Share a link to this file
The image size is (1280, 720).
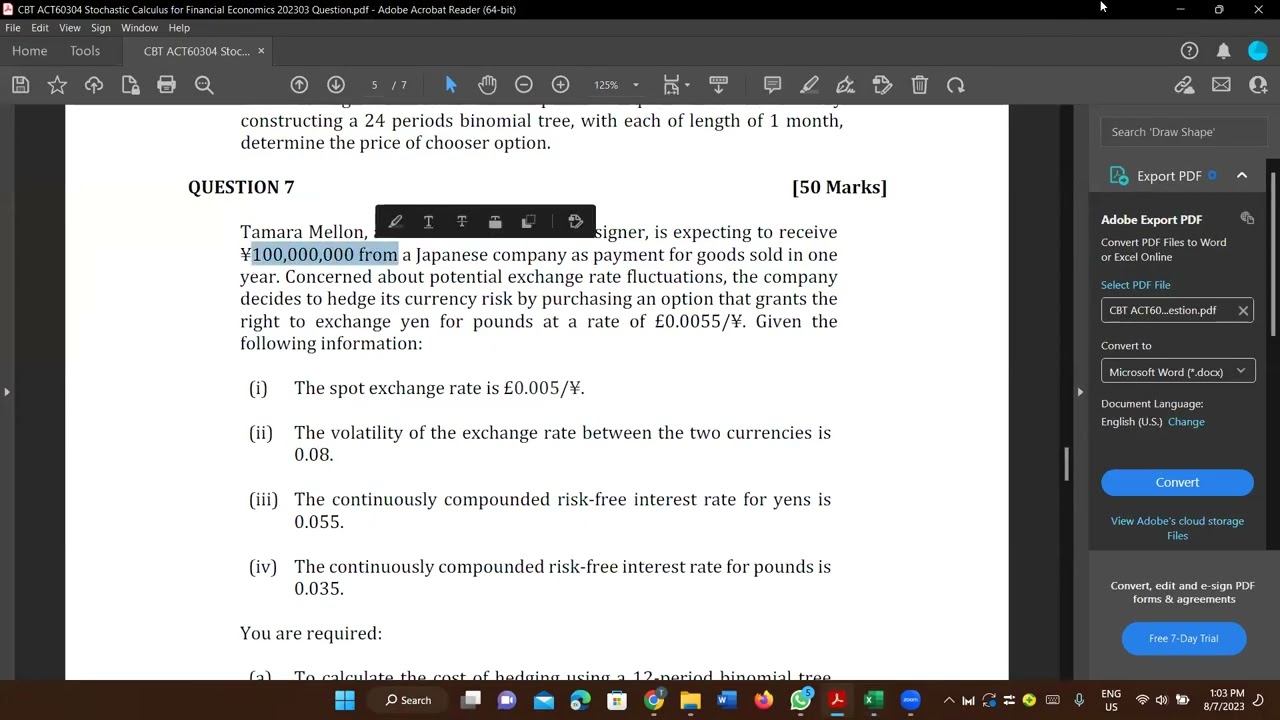pyautogui.click(x=1184, y=85)
